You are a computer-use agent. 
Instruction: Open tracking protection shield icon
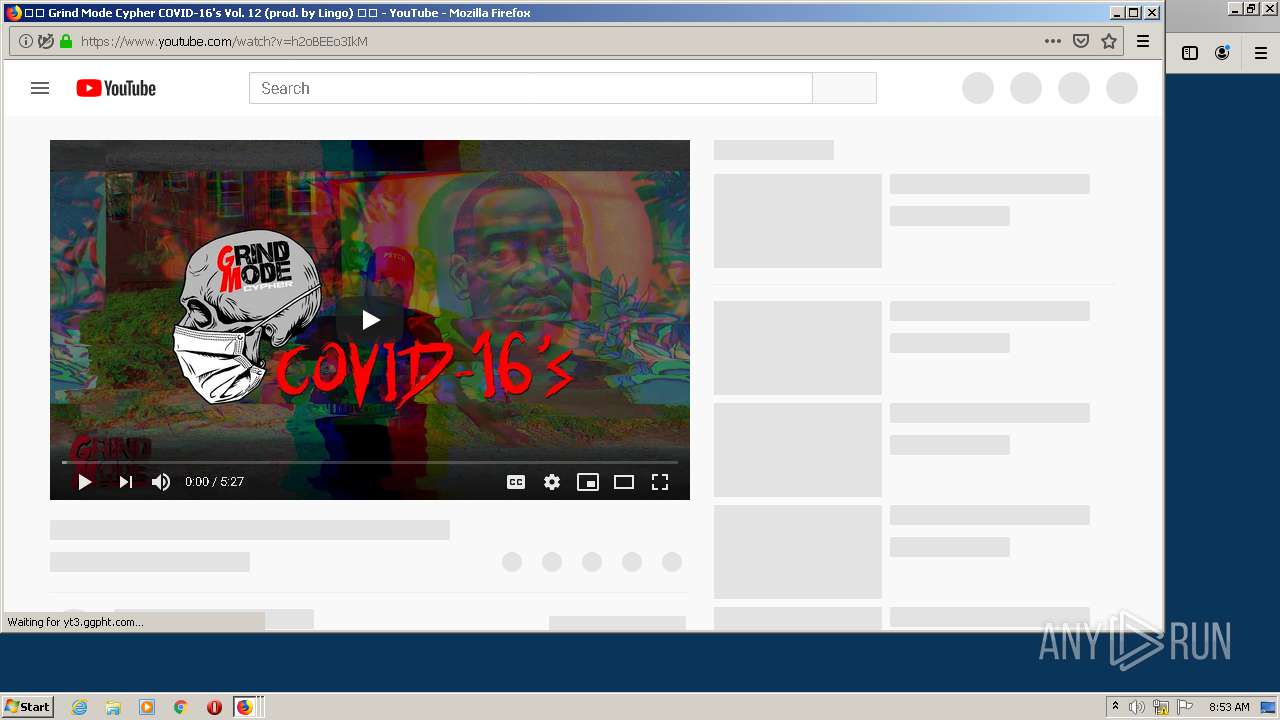coord(46,41)
